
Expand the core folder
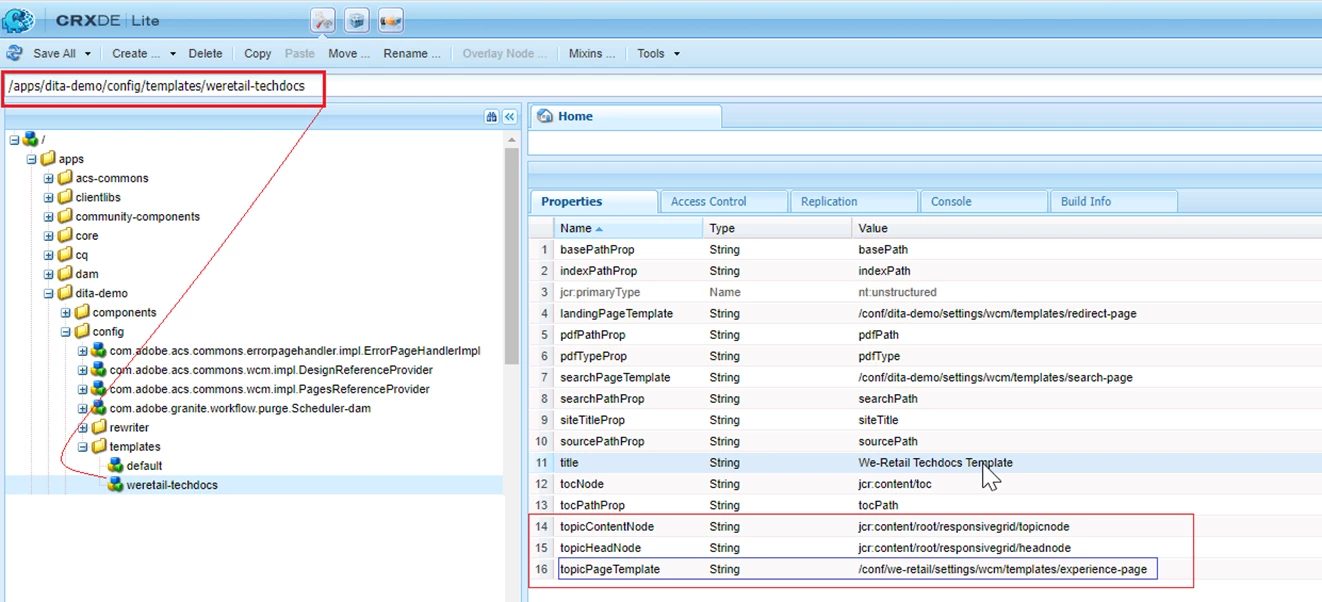(x=48, y=235)
